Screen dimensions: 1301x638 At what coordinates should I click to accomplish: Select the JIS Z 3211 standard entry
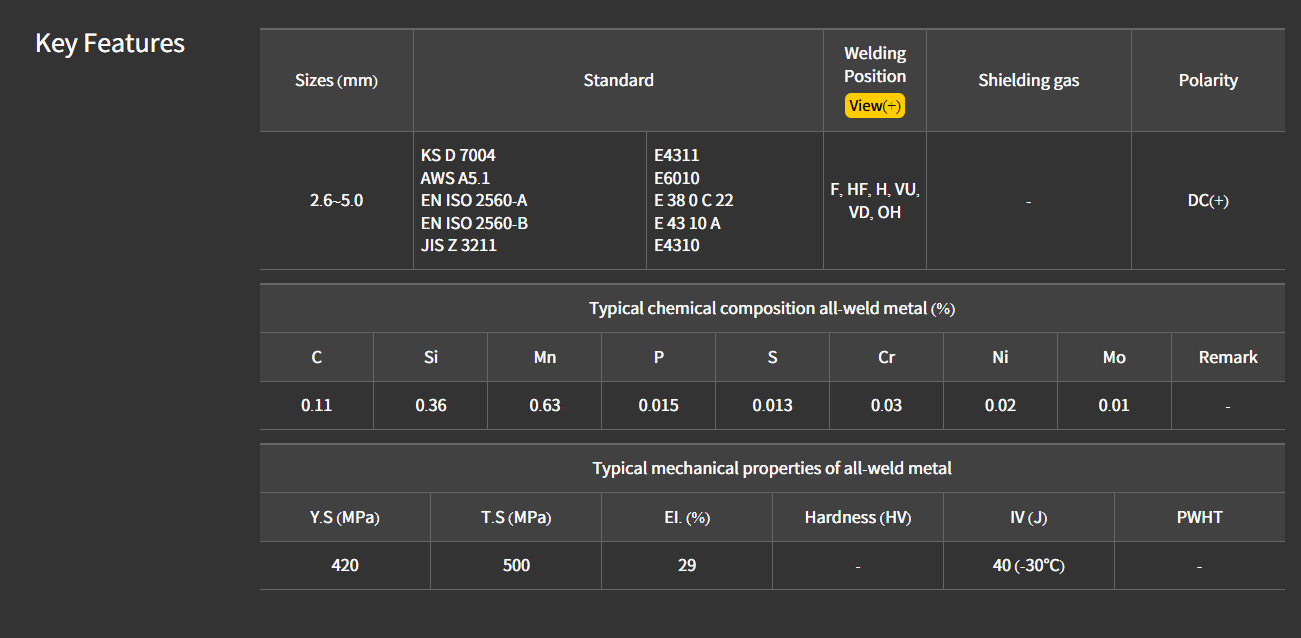(459, 245)
